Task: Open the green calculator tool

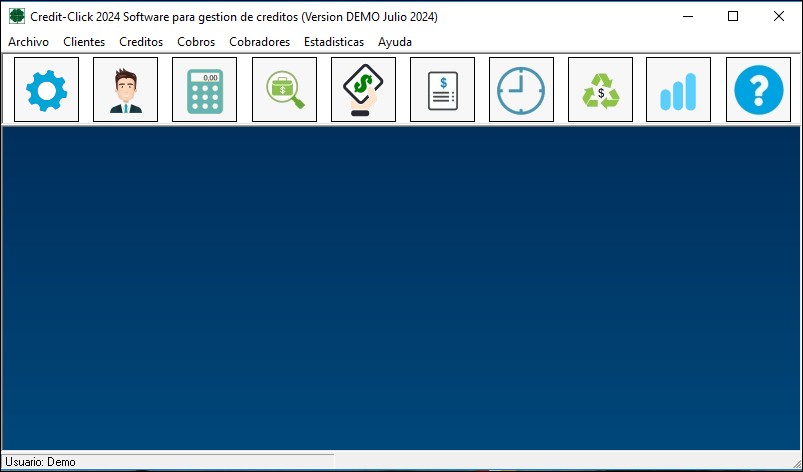Action: (x=204, y=90)
